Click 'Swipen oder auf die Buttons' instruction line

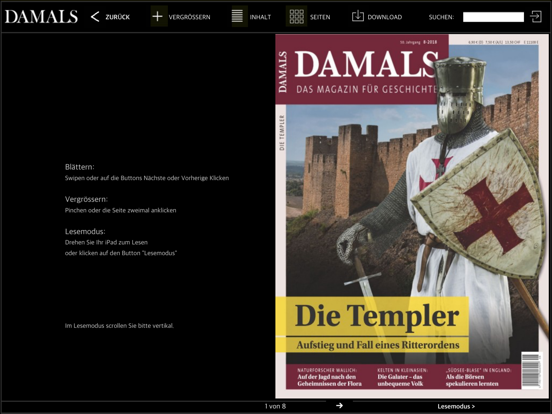click(x=147, y=178)
